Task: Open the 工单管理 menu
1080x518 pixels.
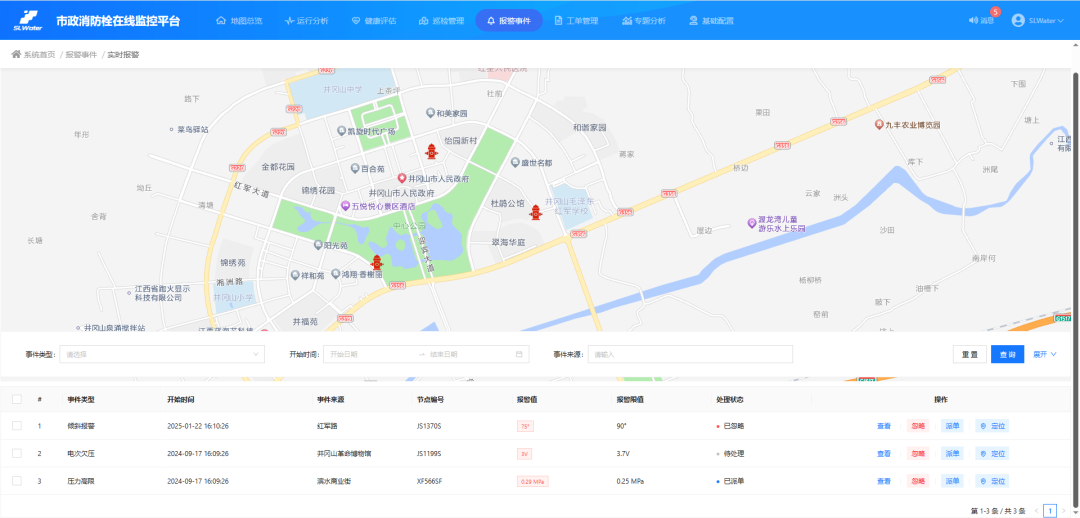Action: (576, 21)
